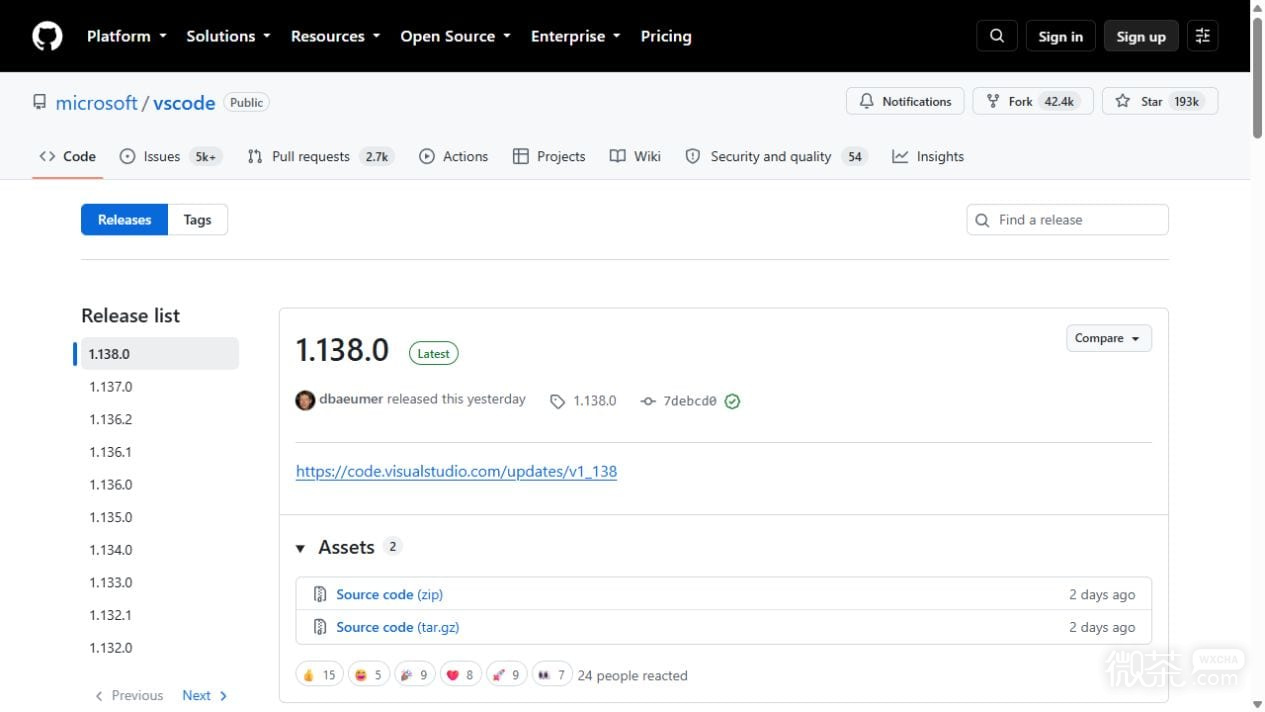Click the tag icon next to 1.138.0
The height and width of the screenshot is (712, 1265).
pyautogui.click(x=557, y=401)
